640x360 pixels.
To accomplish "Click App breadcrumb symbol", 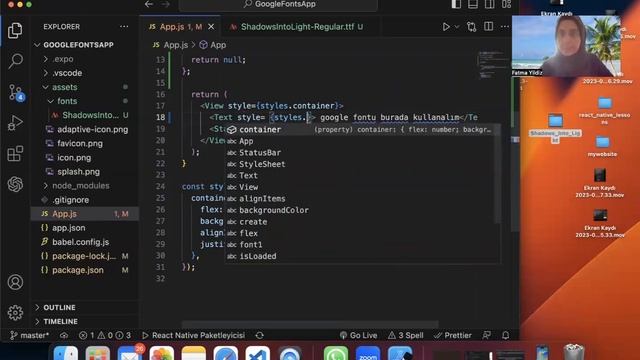I will (x=213, y=45).
